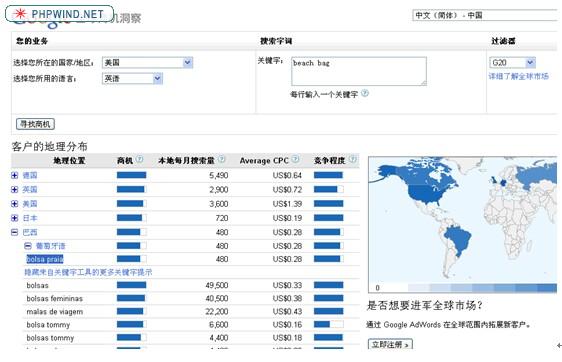Open the help icon beside 每行输入一个关键字
The width and height of the screenshot is (562, 362).
tap(365, 94)
